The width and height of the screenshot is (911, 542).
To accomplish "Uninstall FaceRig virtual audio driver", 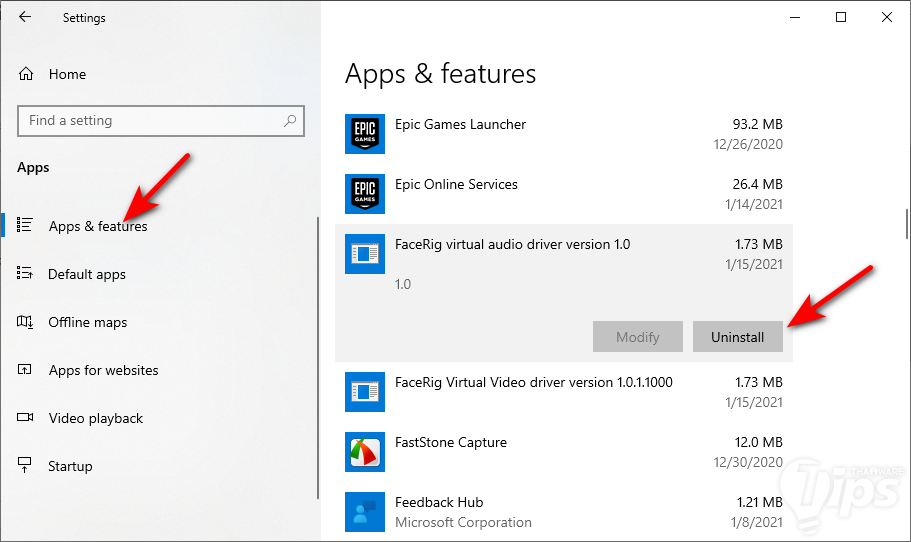I will [x=738, y=336].
